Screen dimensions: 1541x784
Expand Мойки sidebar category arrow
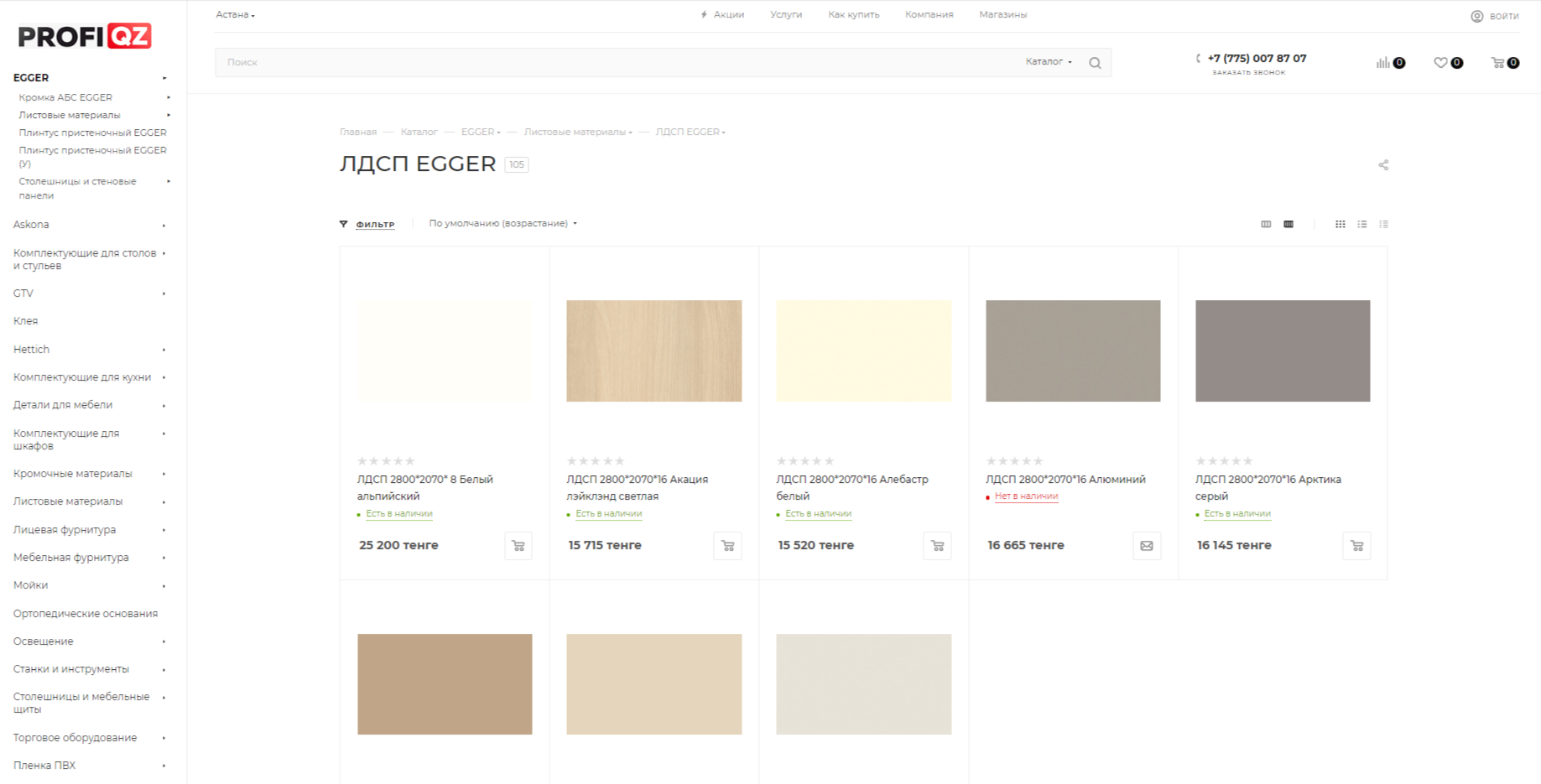pyautogui.click(x=164, y=586)
